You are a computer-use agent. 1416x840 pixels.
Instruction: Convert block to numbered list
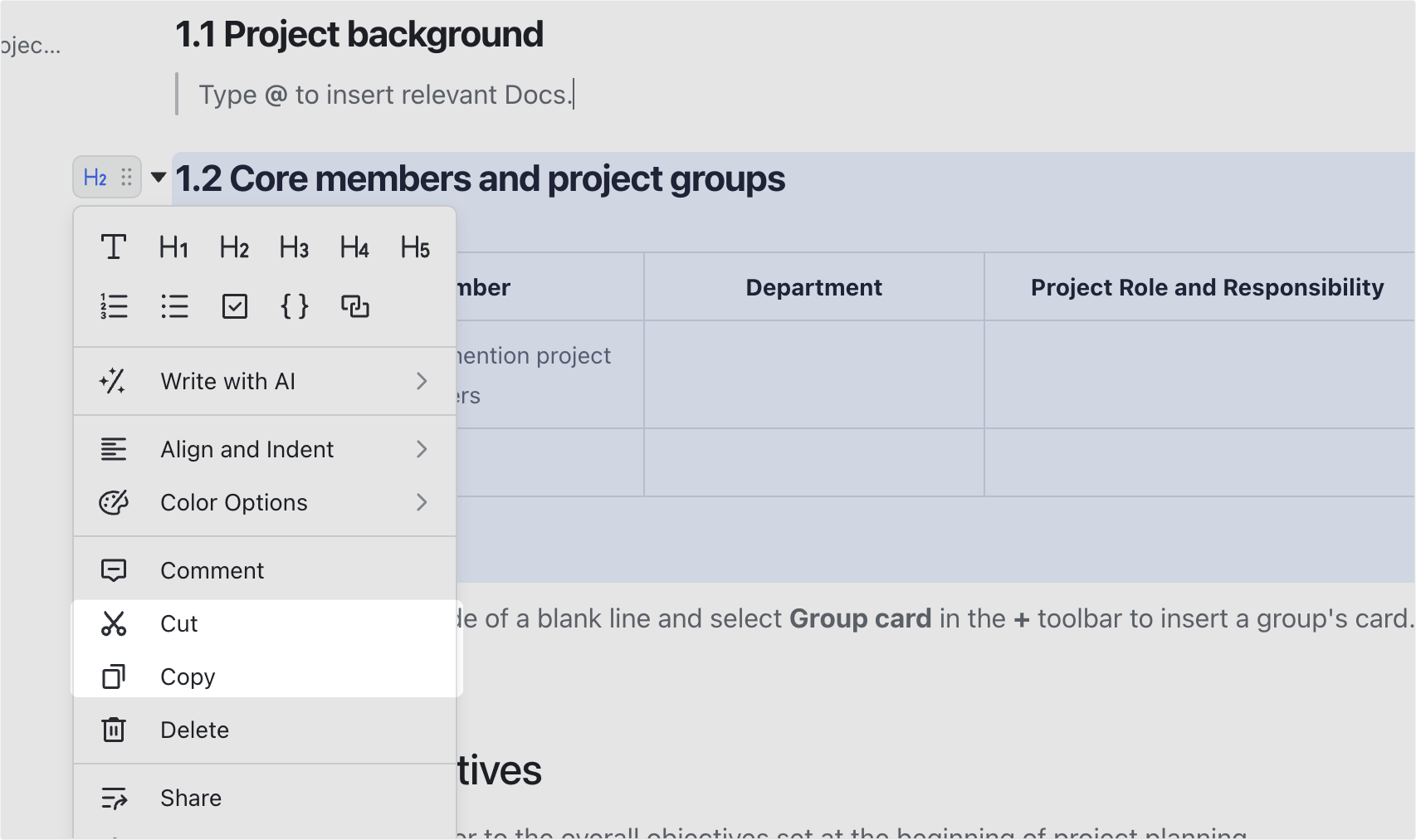[x=114, y=306]
